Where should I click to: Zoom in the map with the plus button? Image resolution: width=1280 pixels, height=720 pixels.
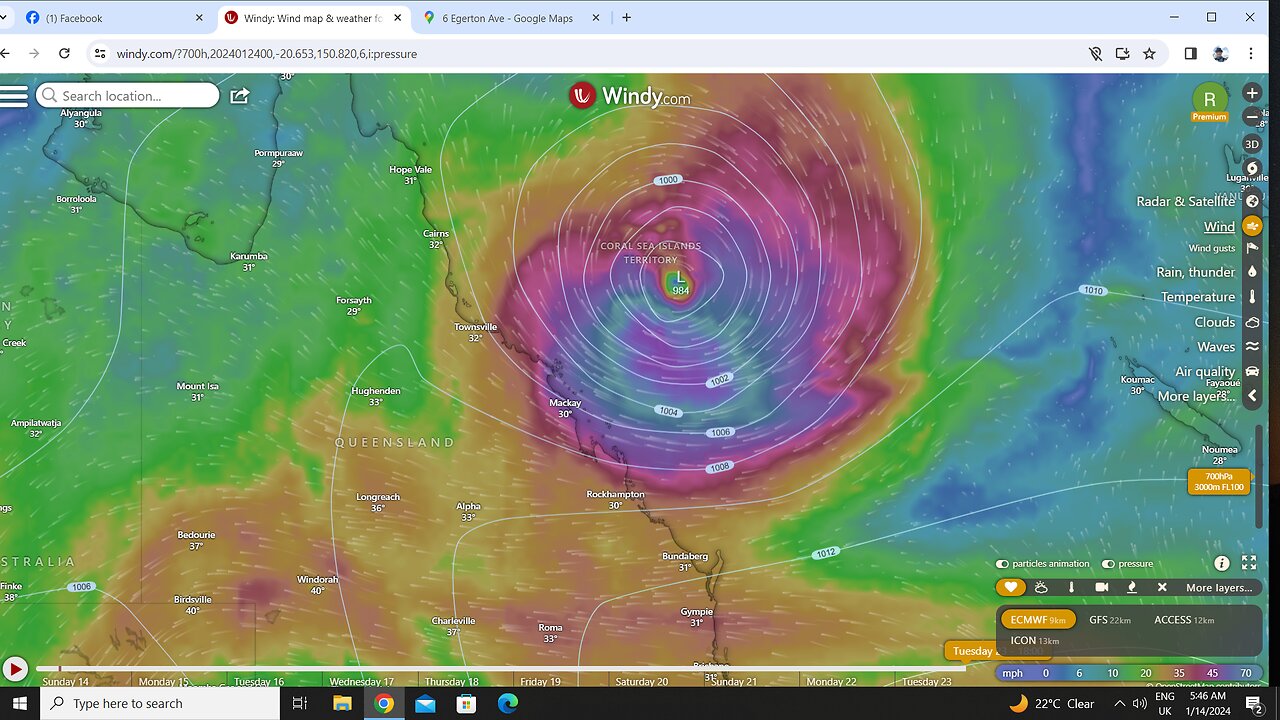1252,93
